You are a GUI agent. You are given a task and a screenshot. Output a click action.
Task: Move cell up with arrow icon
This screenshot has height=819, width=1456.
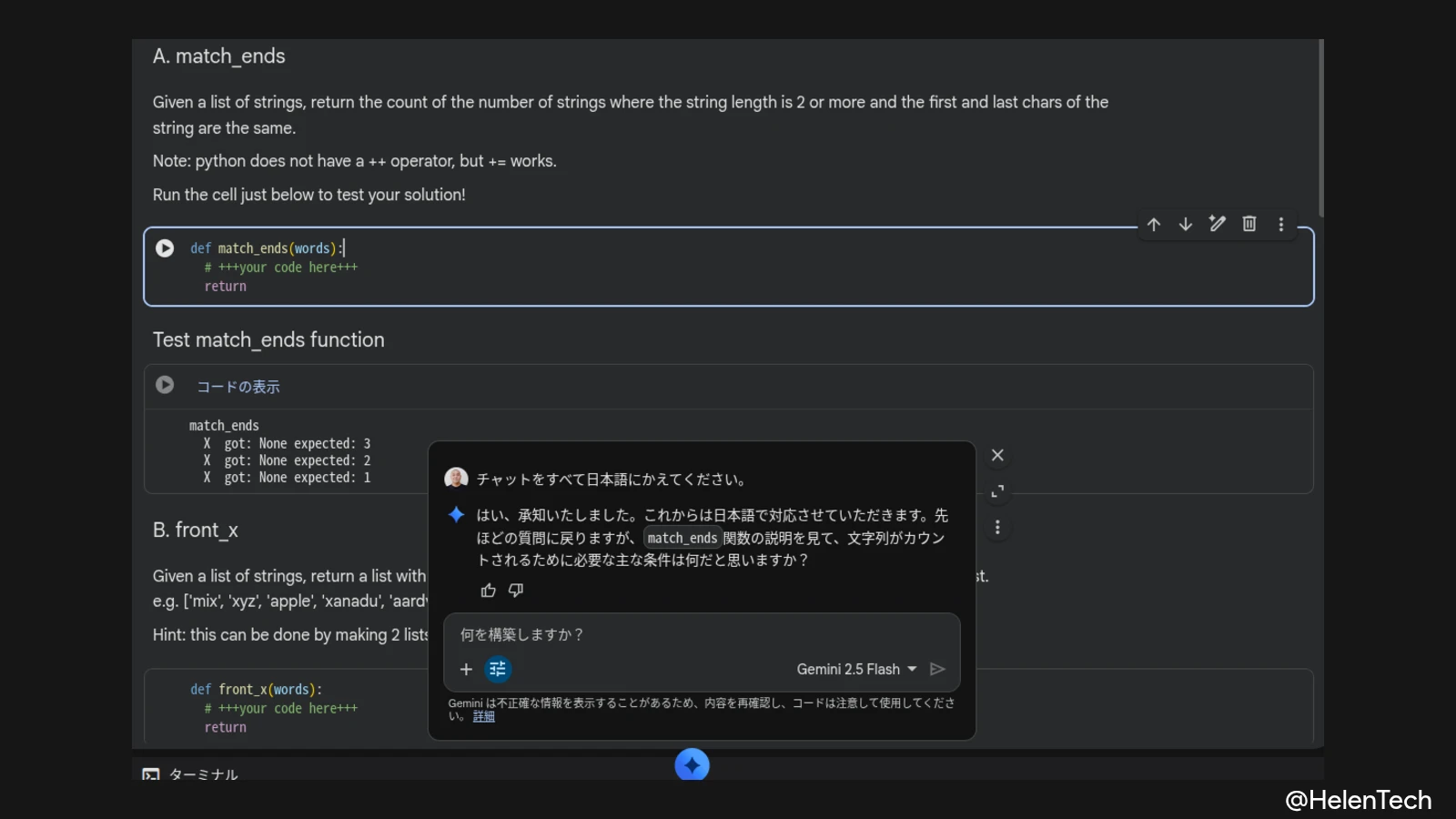click(x=1154, y=225)
